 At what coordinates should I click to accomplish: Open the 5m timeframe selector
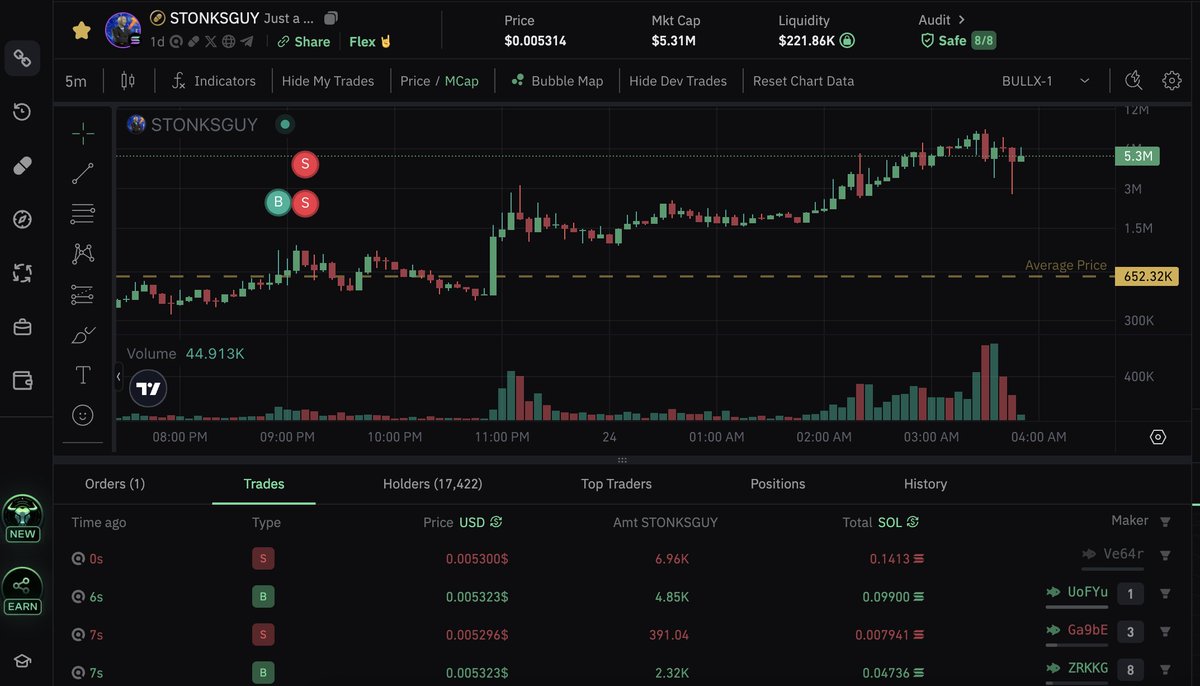point(76,81)
